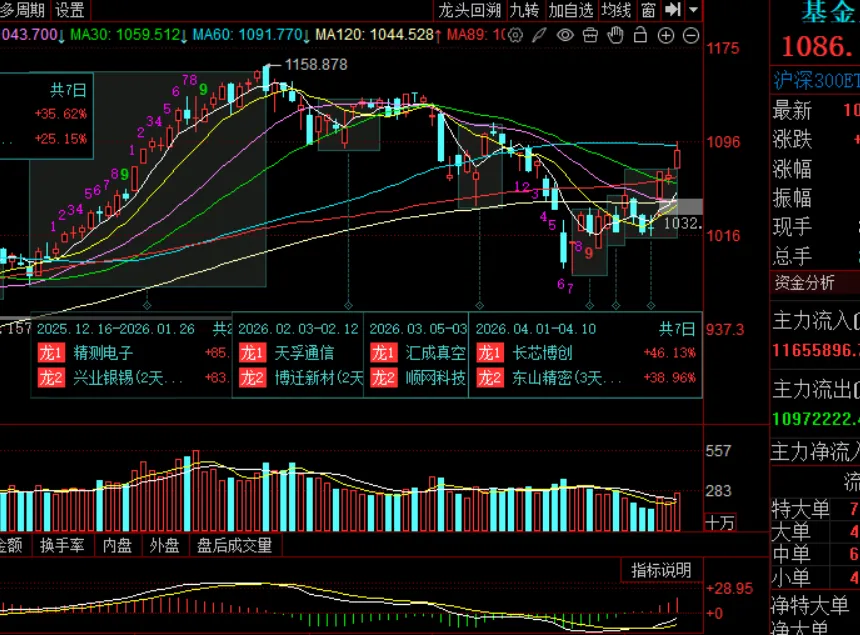Click the 沪深300ET fund name
860x635 pixels.
tap(816, 81)
